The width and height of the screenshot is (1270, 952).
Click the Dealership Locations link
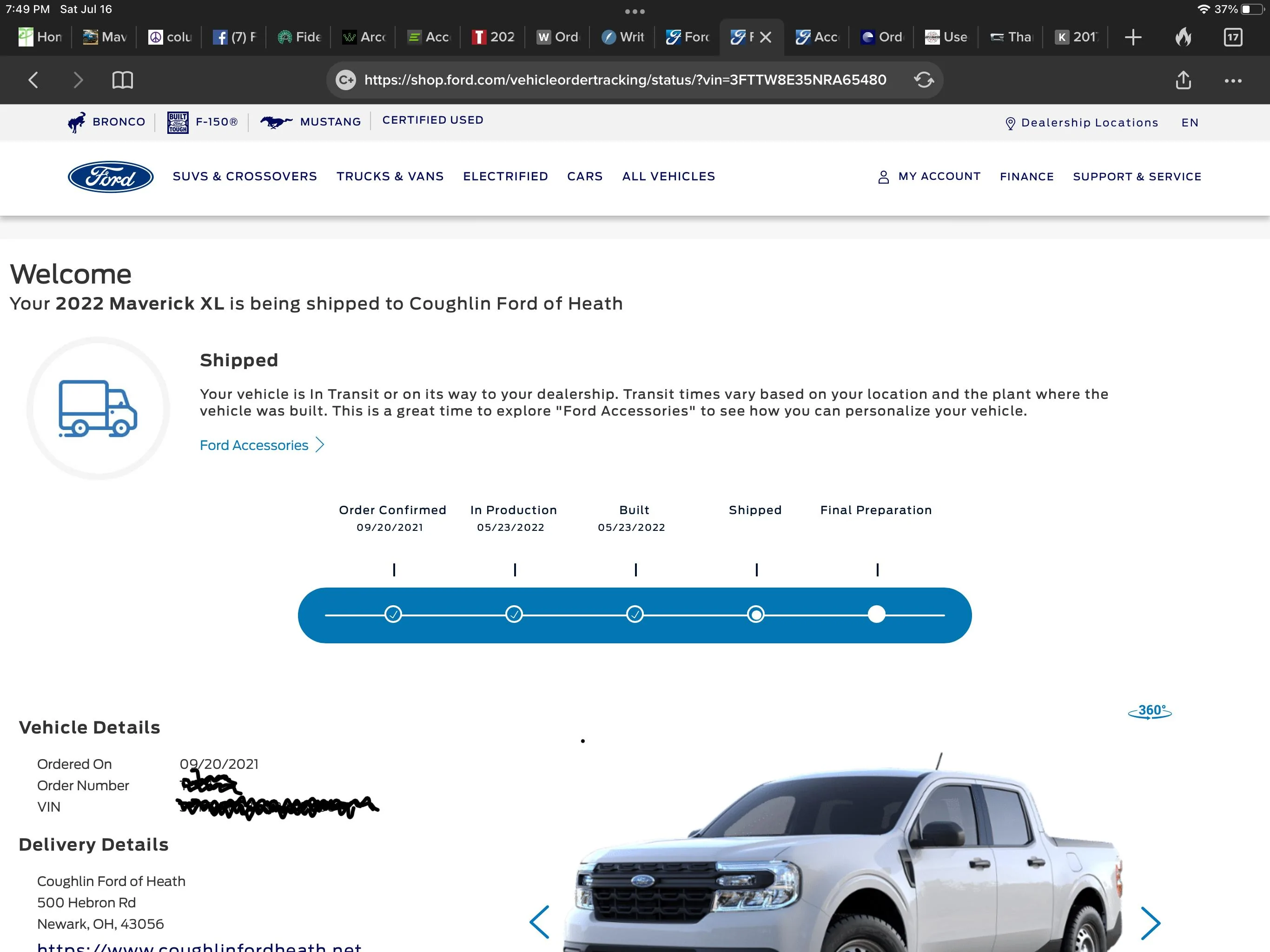(x=1090, y=123)
